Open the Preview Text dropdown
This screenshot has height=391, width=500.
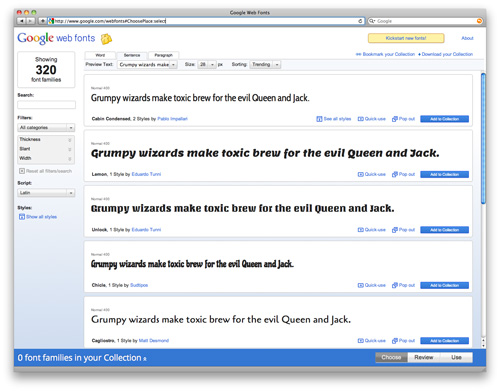click(147, 64)
